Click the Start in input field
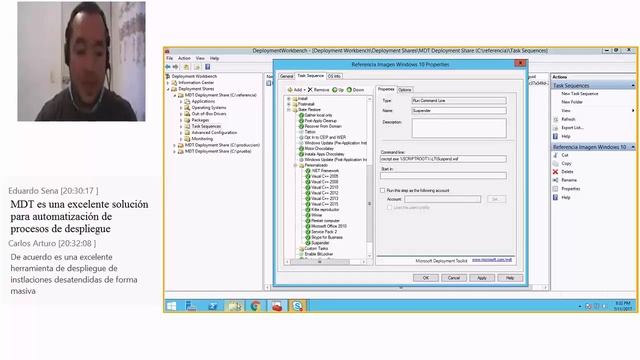Image resolution: width=640 pixels, height=360 pixels. 443,176
